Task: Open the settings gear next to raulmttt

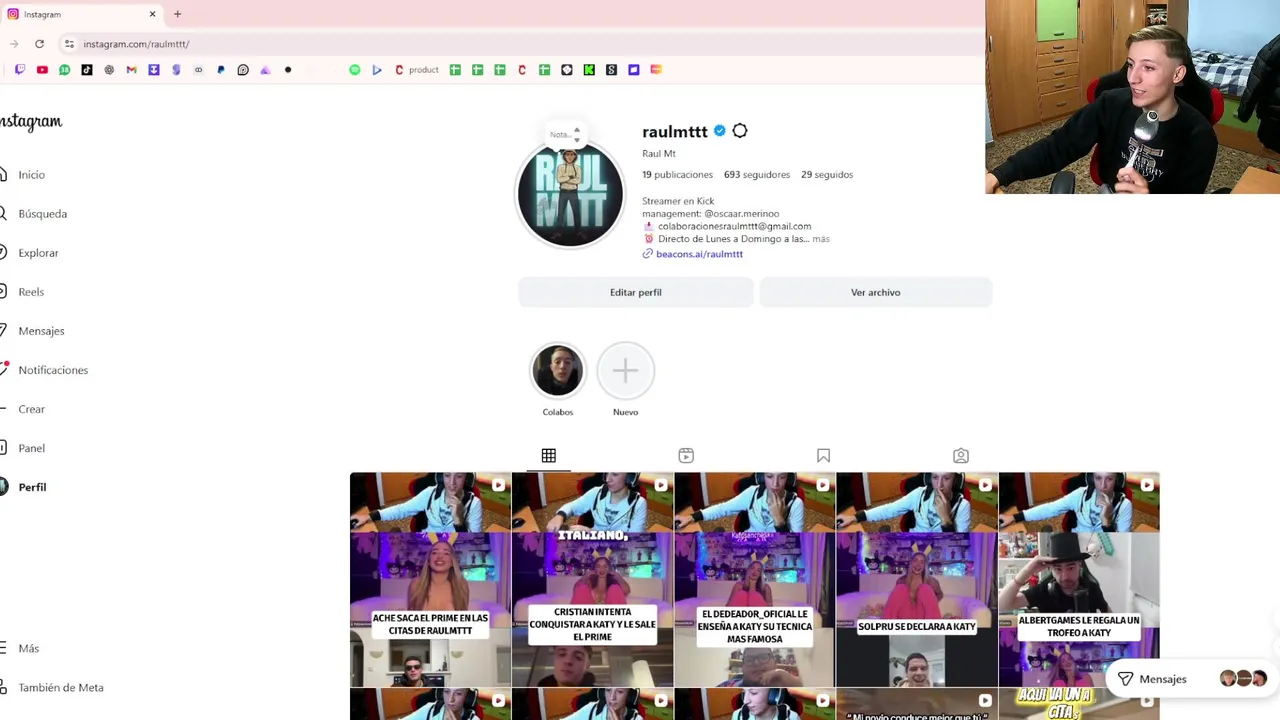Action: (x=740, y=131)
